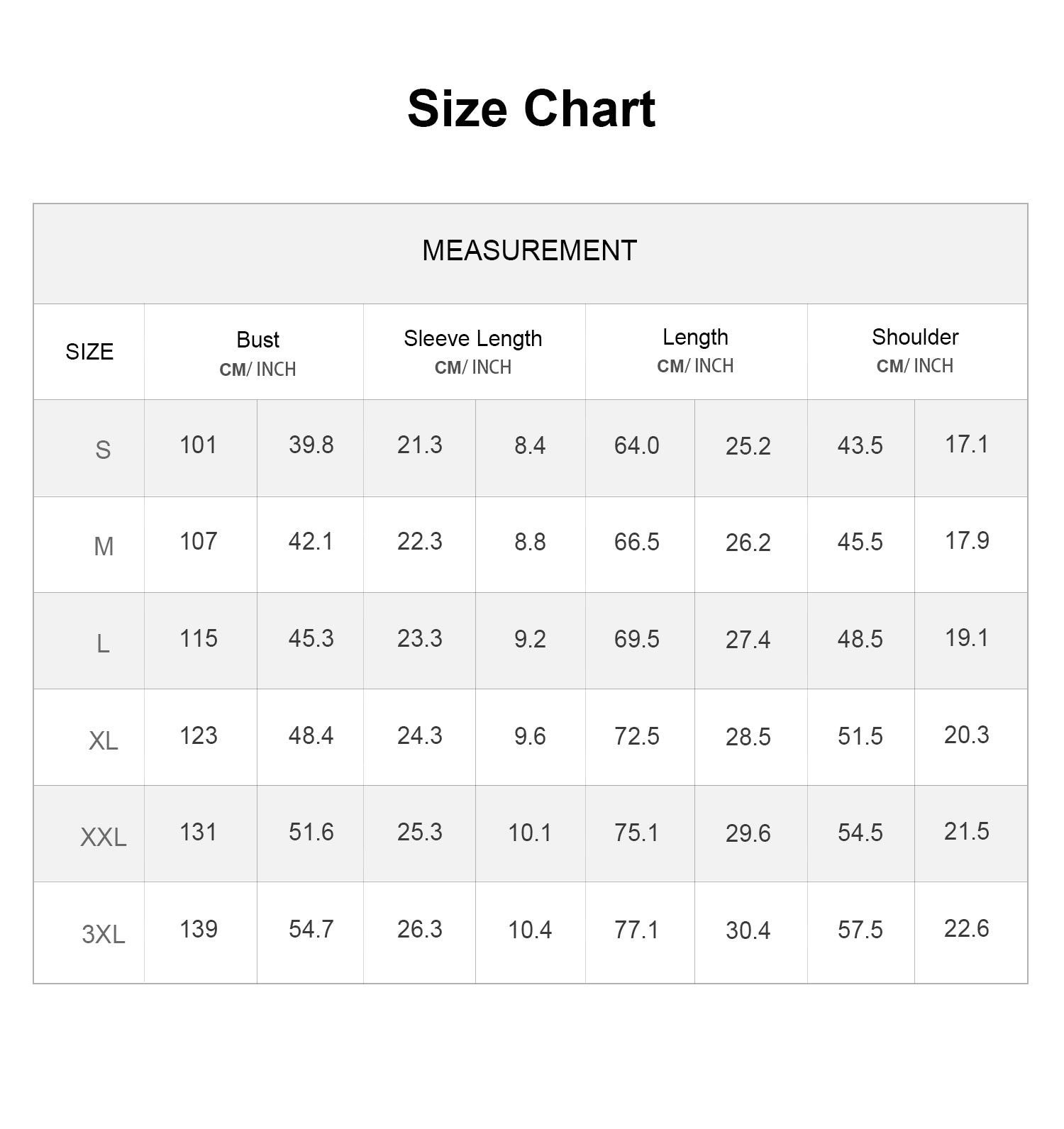This screenshot has height=1129, width=1064.
Task: Click the 23.3 sleeve length cell
Action: pos(419,640)
